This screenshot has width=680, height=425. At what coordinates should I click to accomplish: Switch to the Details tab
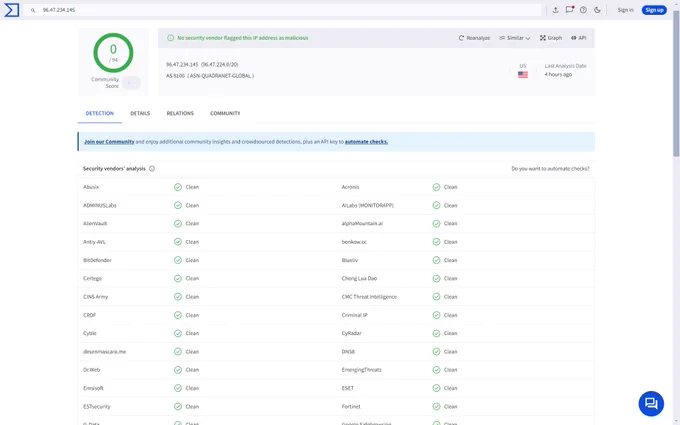[140, 113]
